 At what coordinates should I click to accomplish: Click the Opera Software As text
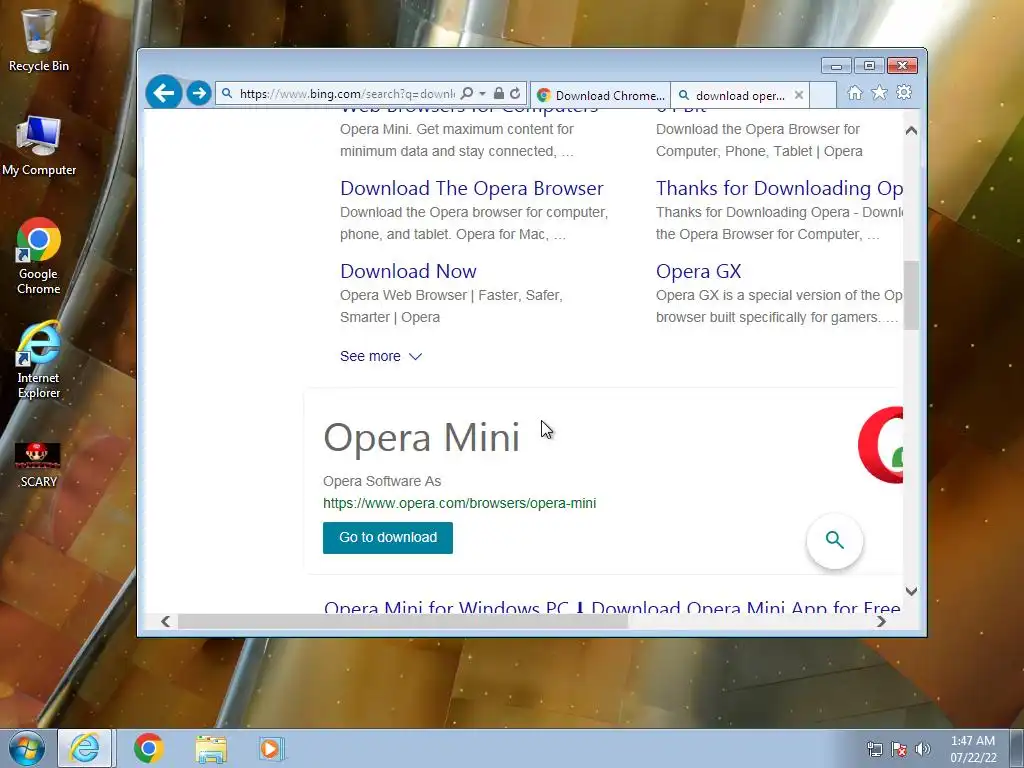(x=382, y=481)
